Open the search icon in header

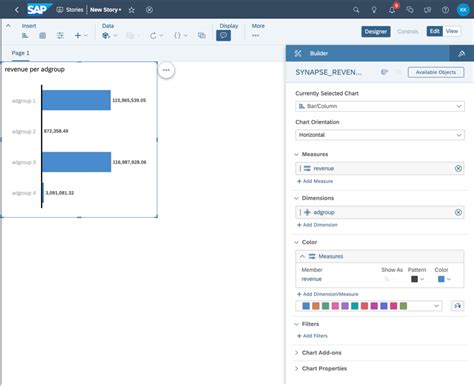(356, 10)
